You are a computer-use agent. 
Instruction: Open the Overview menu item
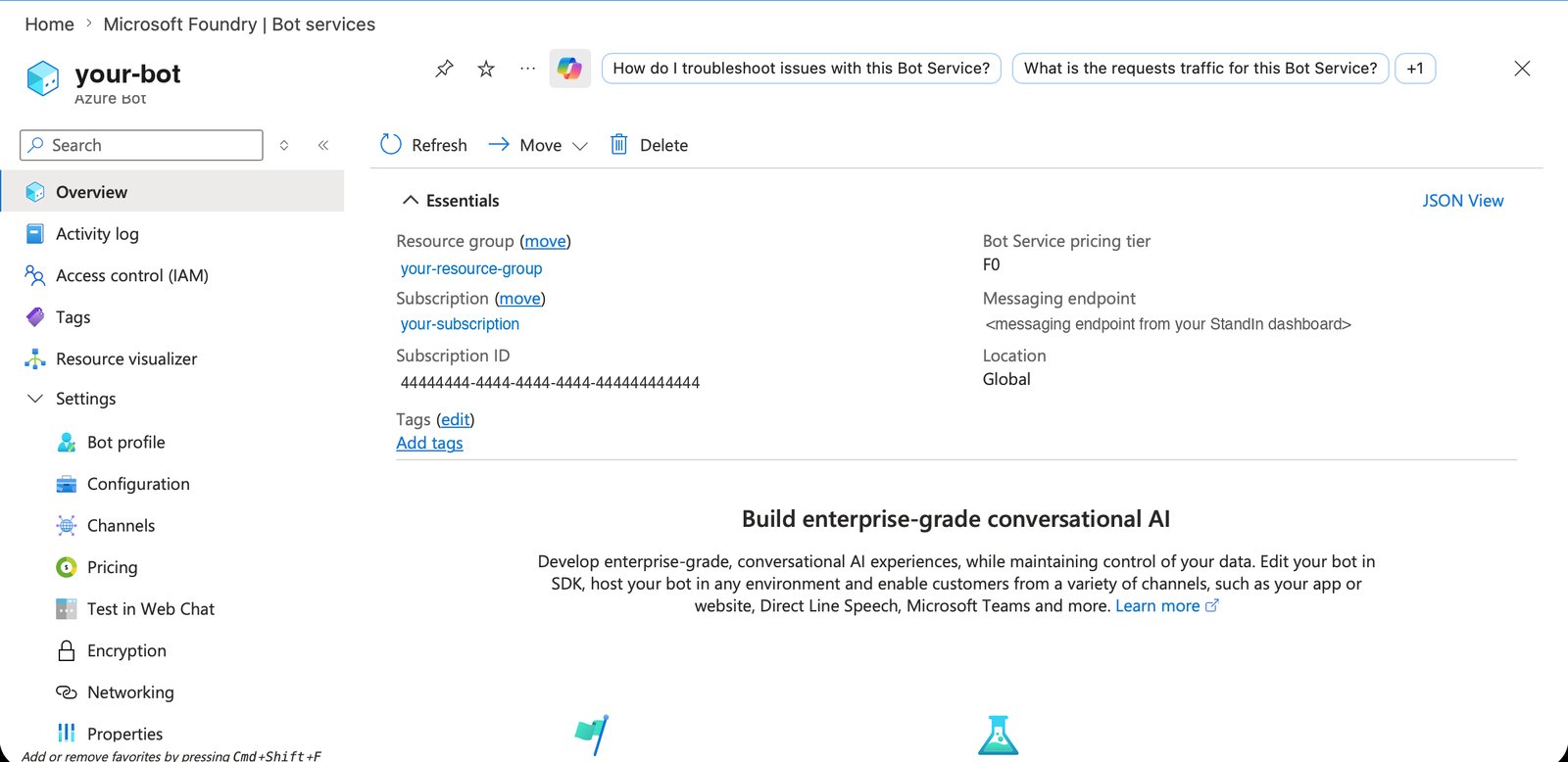tap(172, 192)
